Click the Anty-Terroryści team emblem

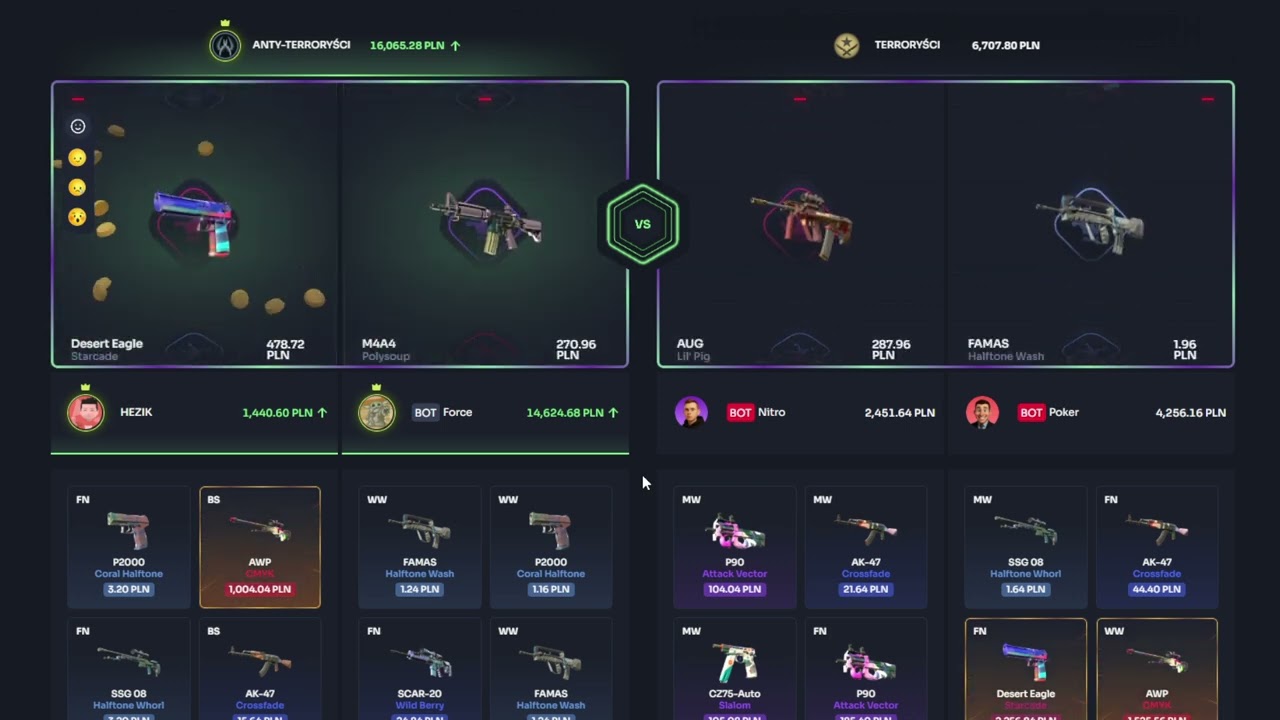pos(225,46)
